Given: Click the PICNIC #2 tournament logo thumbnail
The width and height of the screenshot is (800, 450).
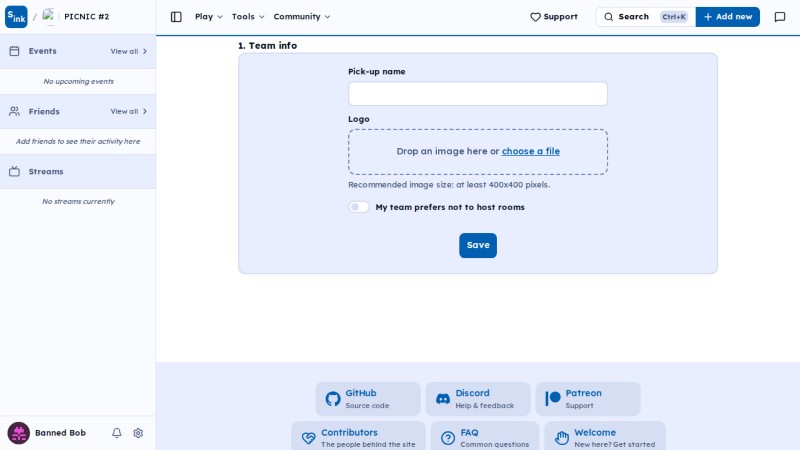Looking at the screenshot, I should click(x=49, y=16).
